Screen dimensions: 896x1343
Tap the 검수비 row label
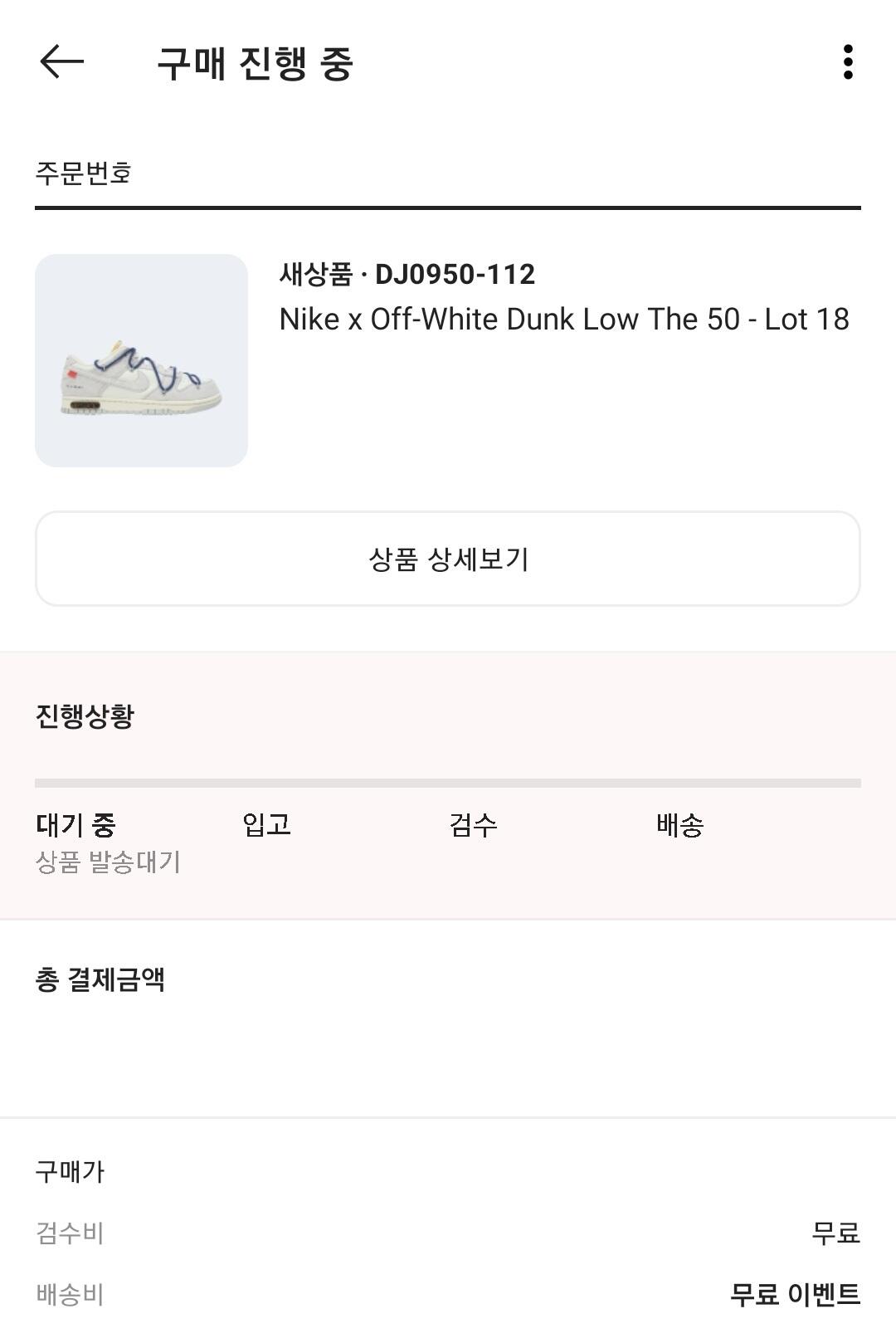[70, 1233]
